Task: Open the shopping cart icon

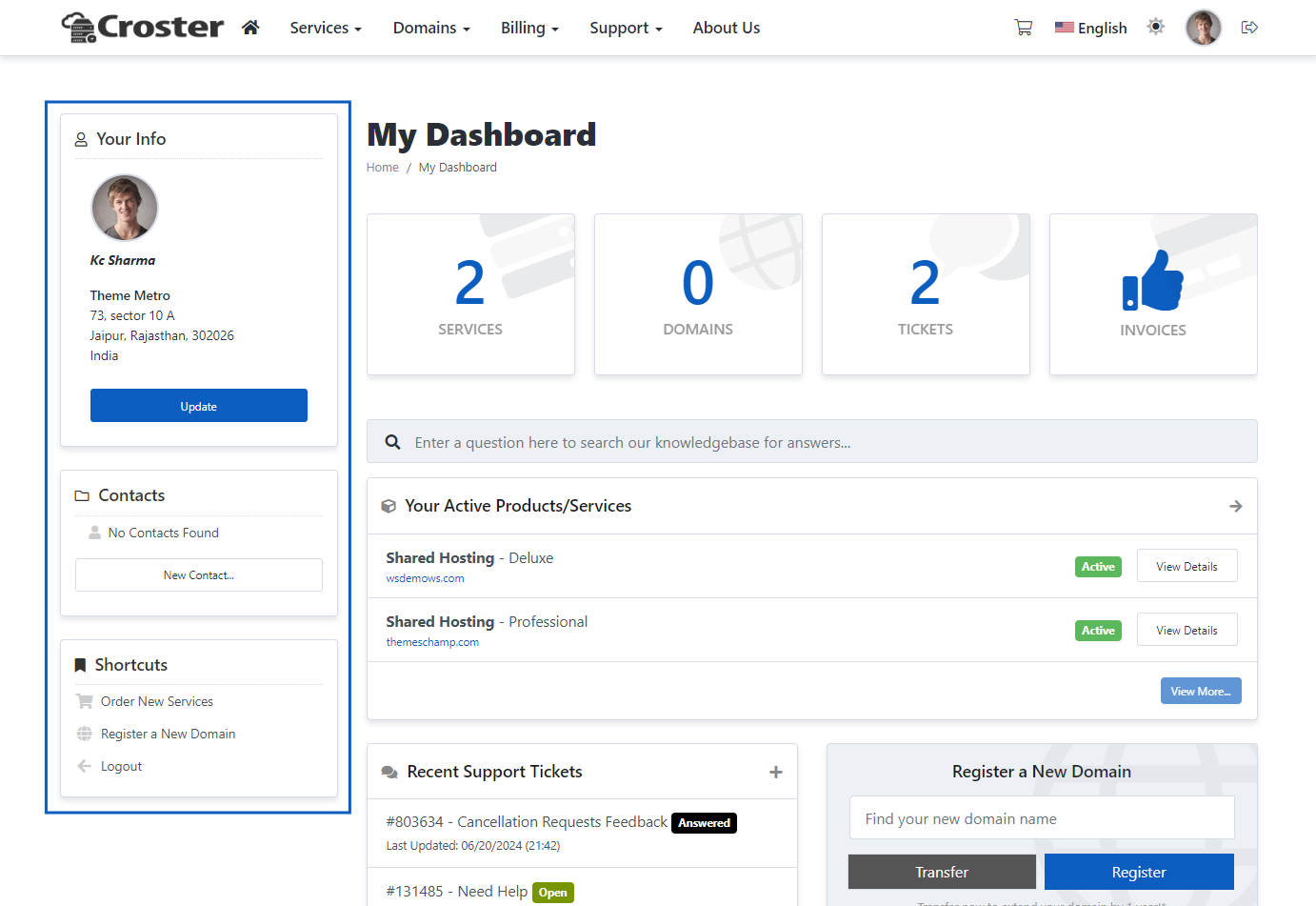Action: [x=1024, y=28]
